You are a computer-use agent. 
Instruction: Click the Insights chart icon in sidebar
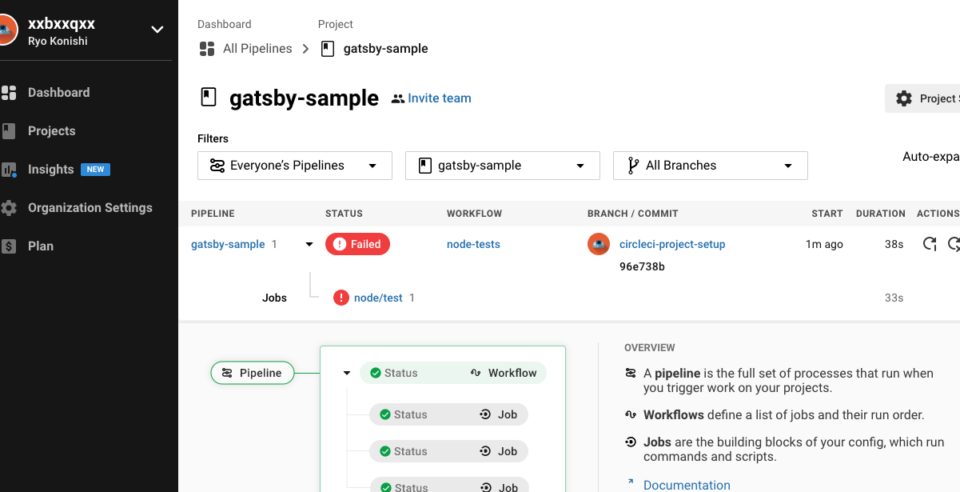9,170
